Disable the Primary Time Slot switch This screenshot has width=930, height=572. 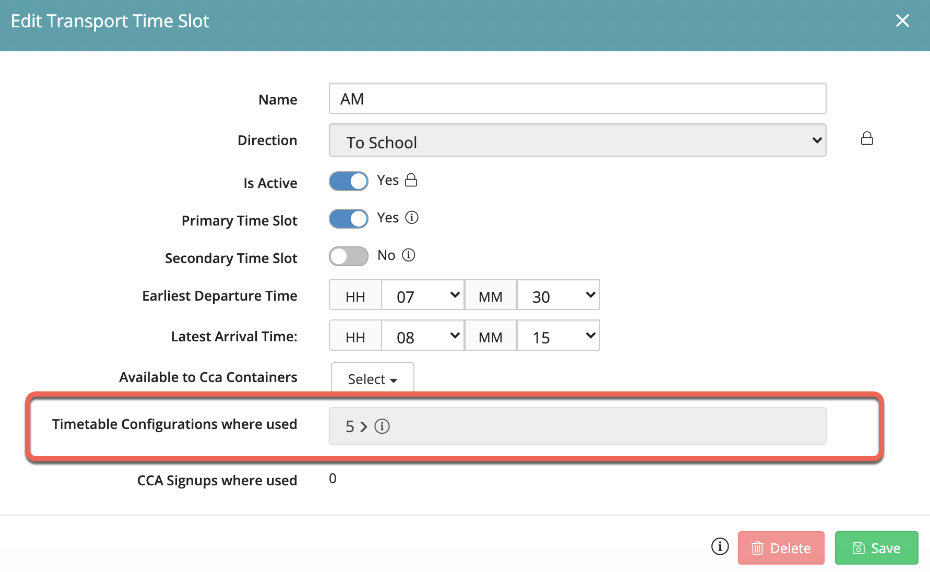(349, 219)
